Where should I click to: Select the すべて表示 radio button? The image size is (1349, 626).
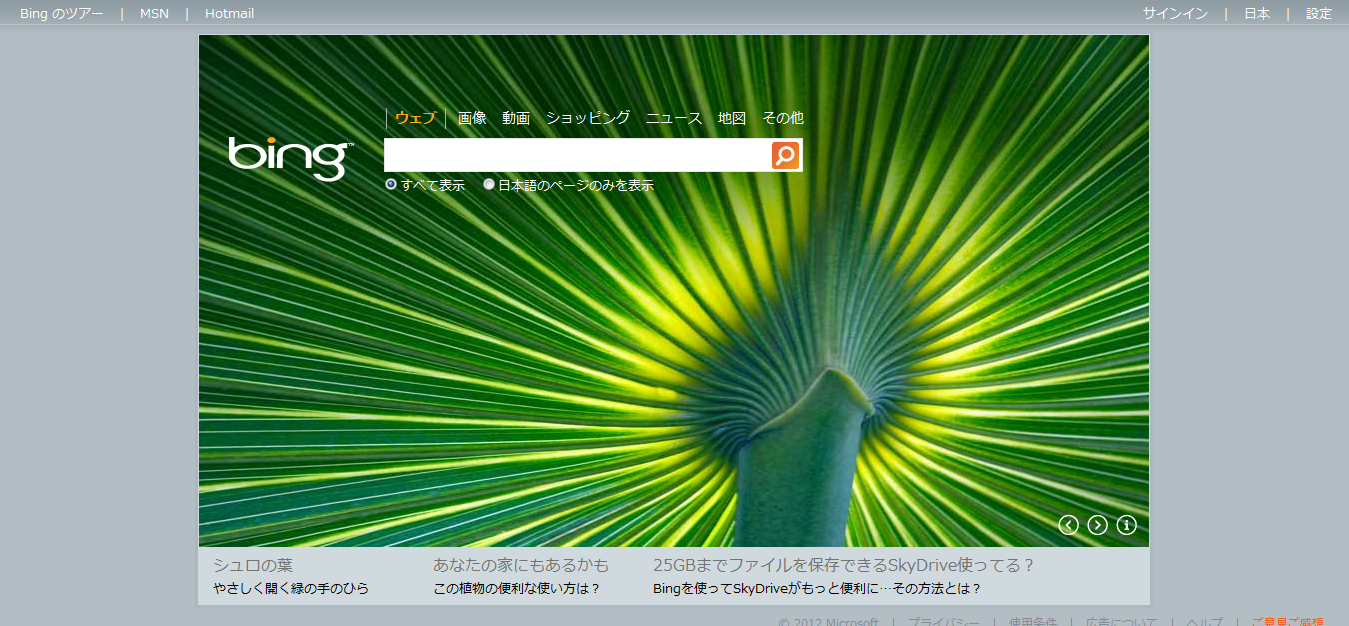[391, 185]
